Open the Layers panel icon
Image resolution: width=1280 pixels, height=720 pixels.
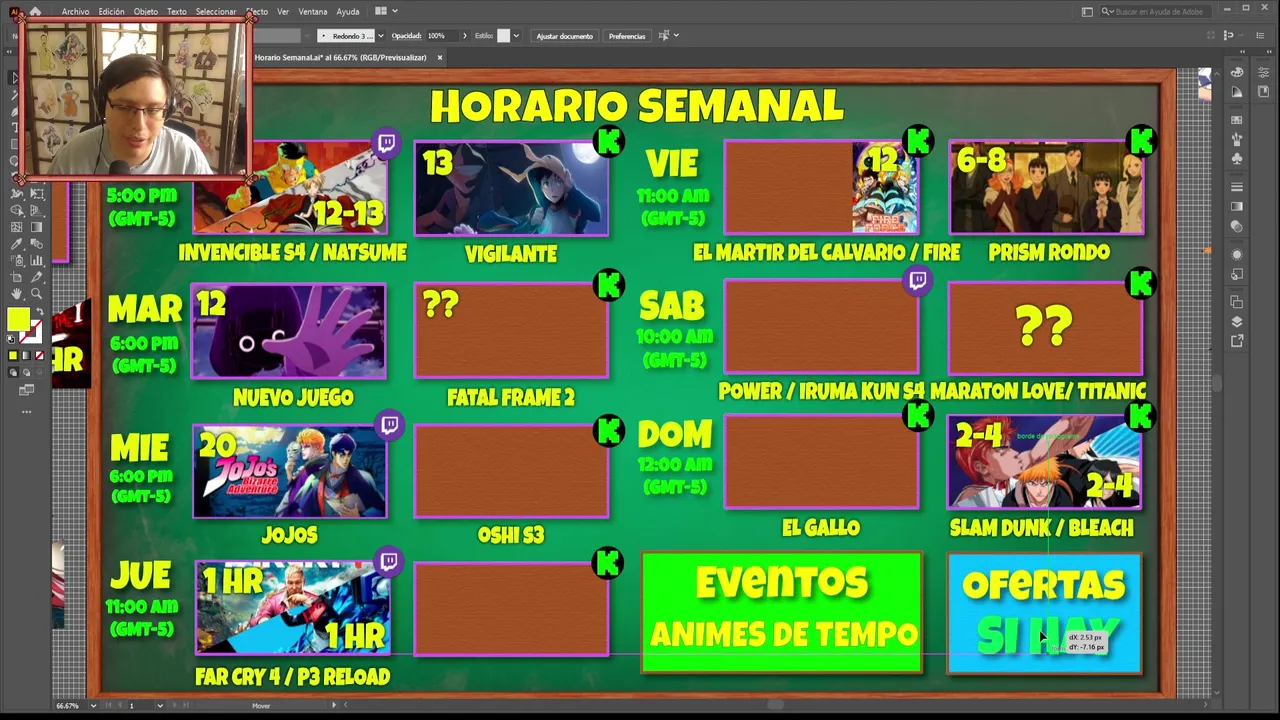pyautogui.click(x=1237, y=322)
